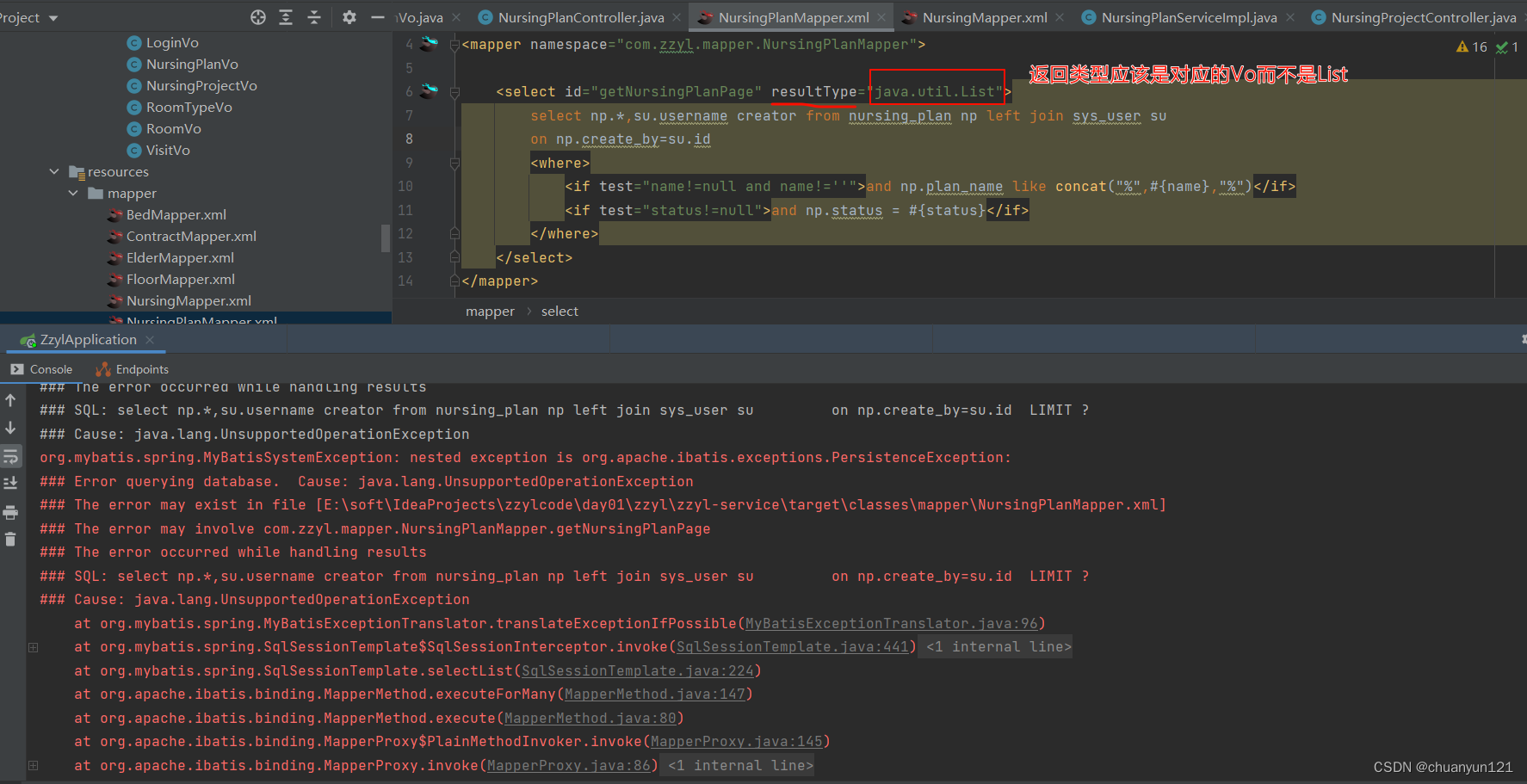Click the Select Opened File target icon
The image size is (1527, 784).
pyautogui.click(x=258, y=17)
